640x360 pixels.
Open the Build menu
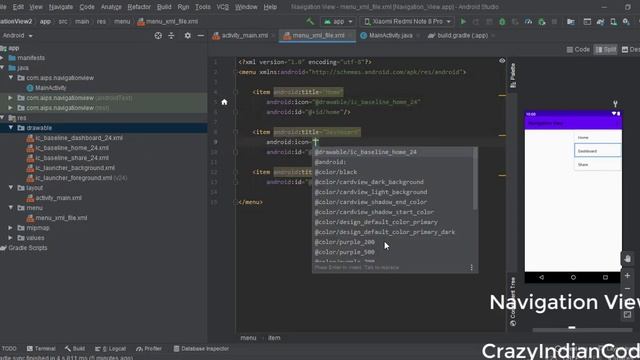(164, 7)
